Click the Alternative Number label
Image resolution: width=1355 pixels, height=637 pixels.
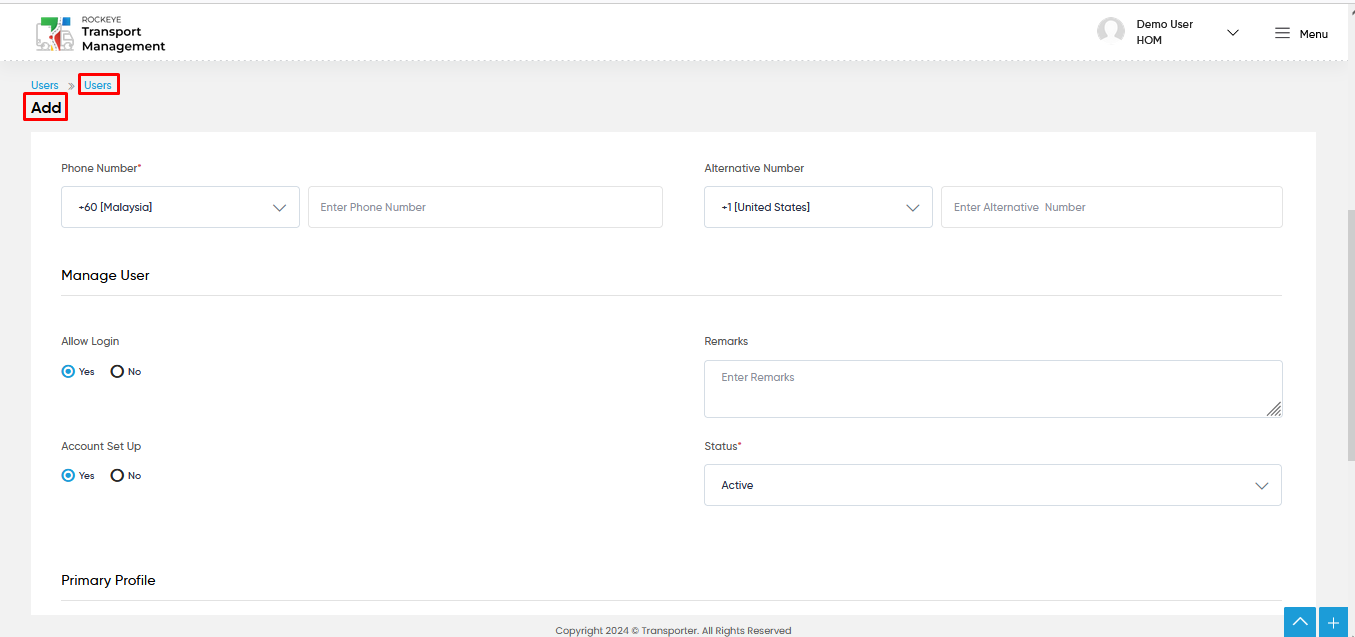(754, 168)
